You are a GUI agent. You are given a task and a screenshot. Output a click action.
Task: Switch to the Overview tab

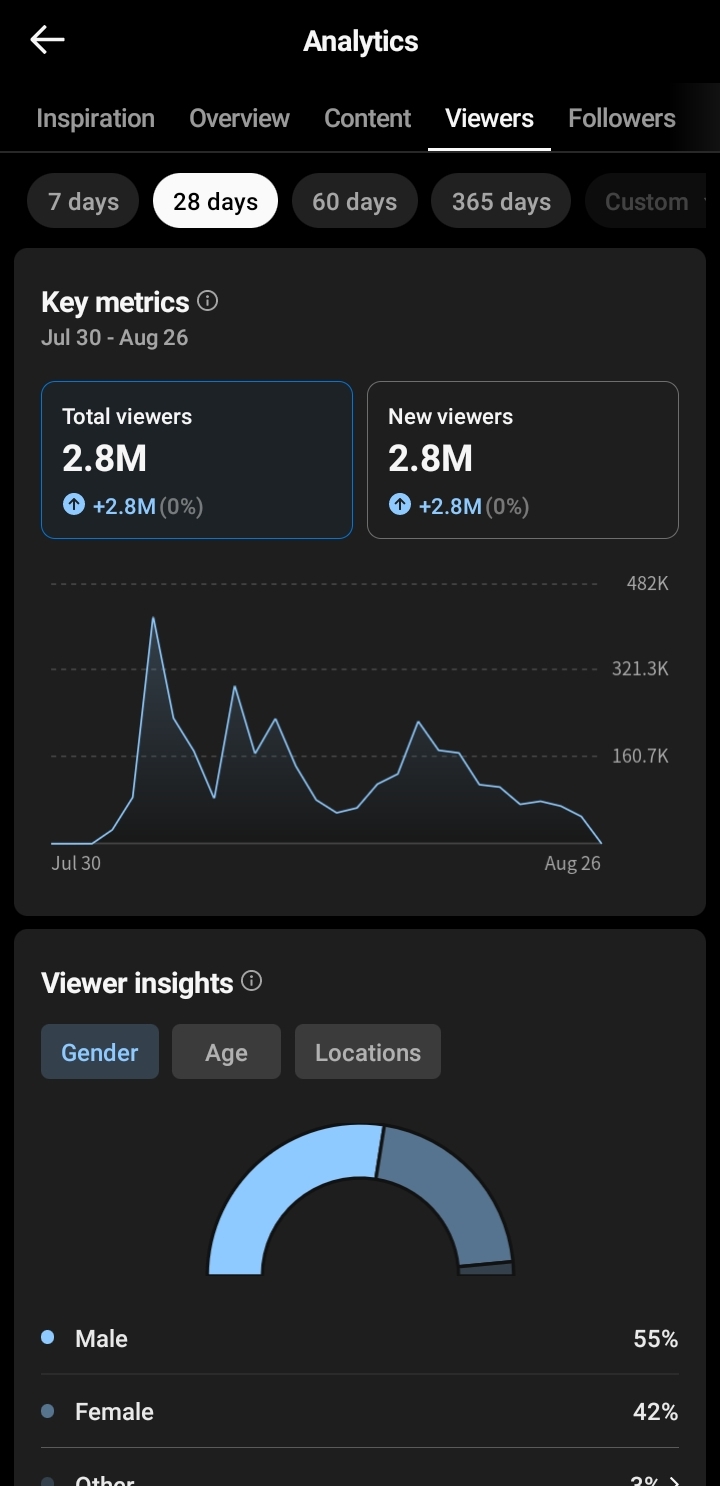tap(239, 118)
